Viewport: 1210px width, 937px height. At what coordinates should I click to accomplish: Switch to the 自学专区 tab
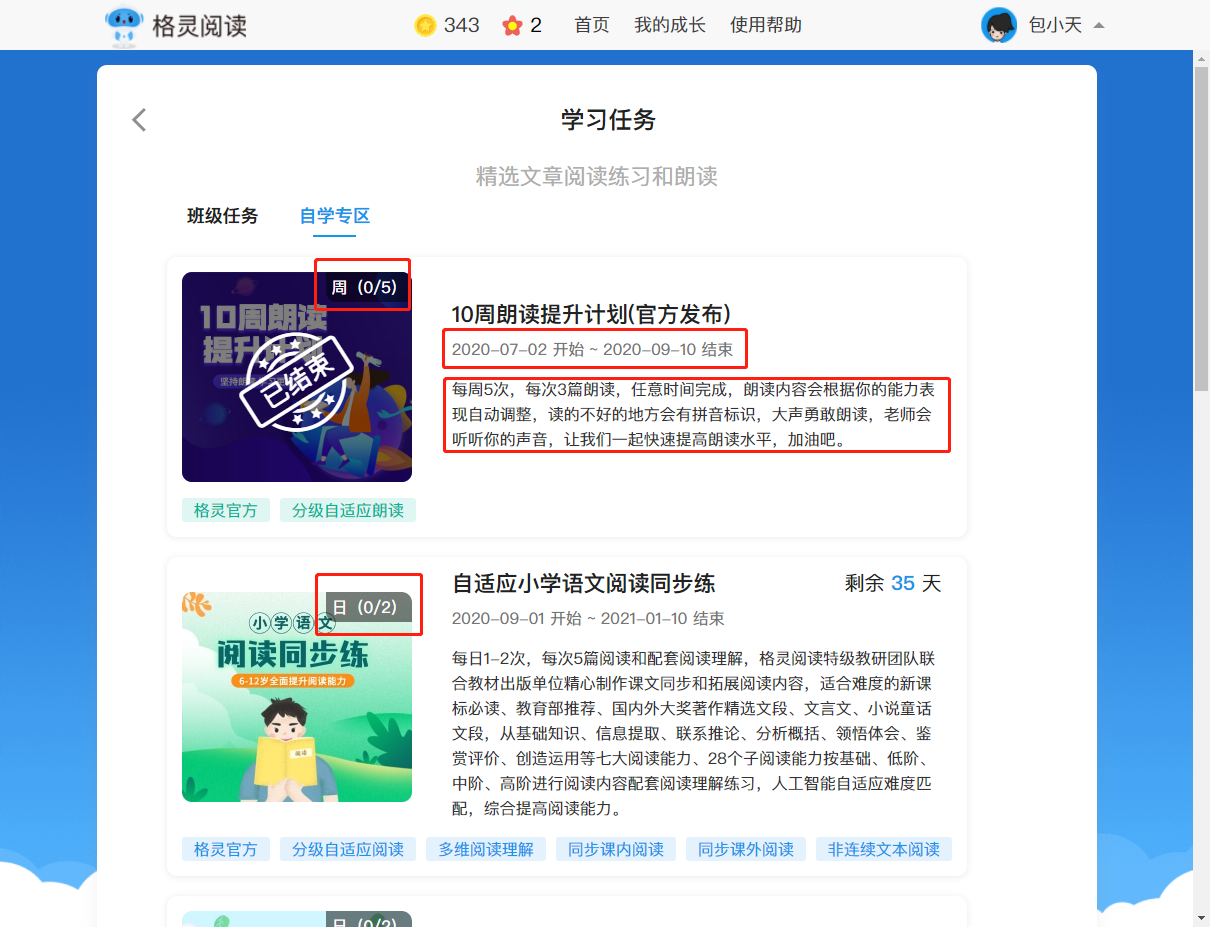[x=335, y=215]
